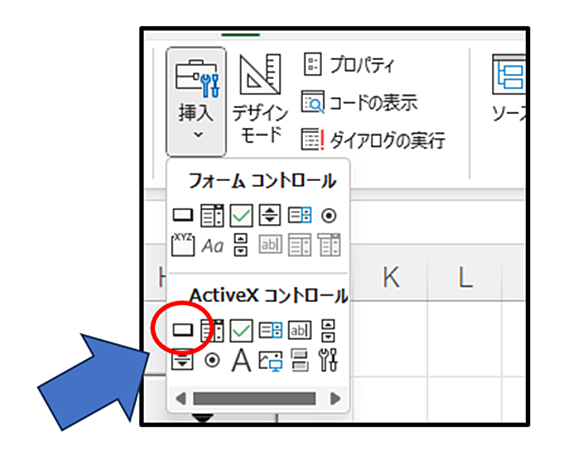Viewport: 586px width, 459px height.
Task: Open ActiveX More Controls tools icon
Action: pos(329,360)
